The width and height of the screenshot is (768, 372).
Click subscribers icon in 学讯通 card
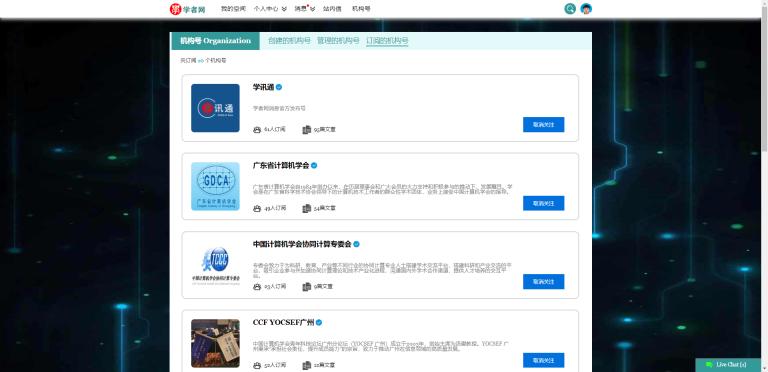tap(257, 130)
